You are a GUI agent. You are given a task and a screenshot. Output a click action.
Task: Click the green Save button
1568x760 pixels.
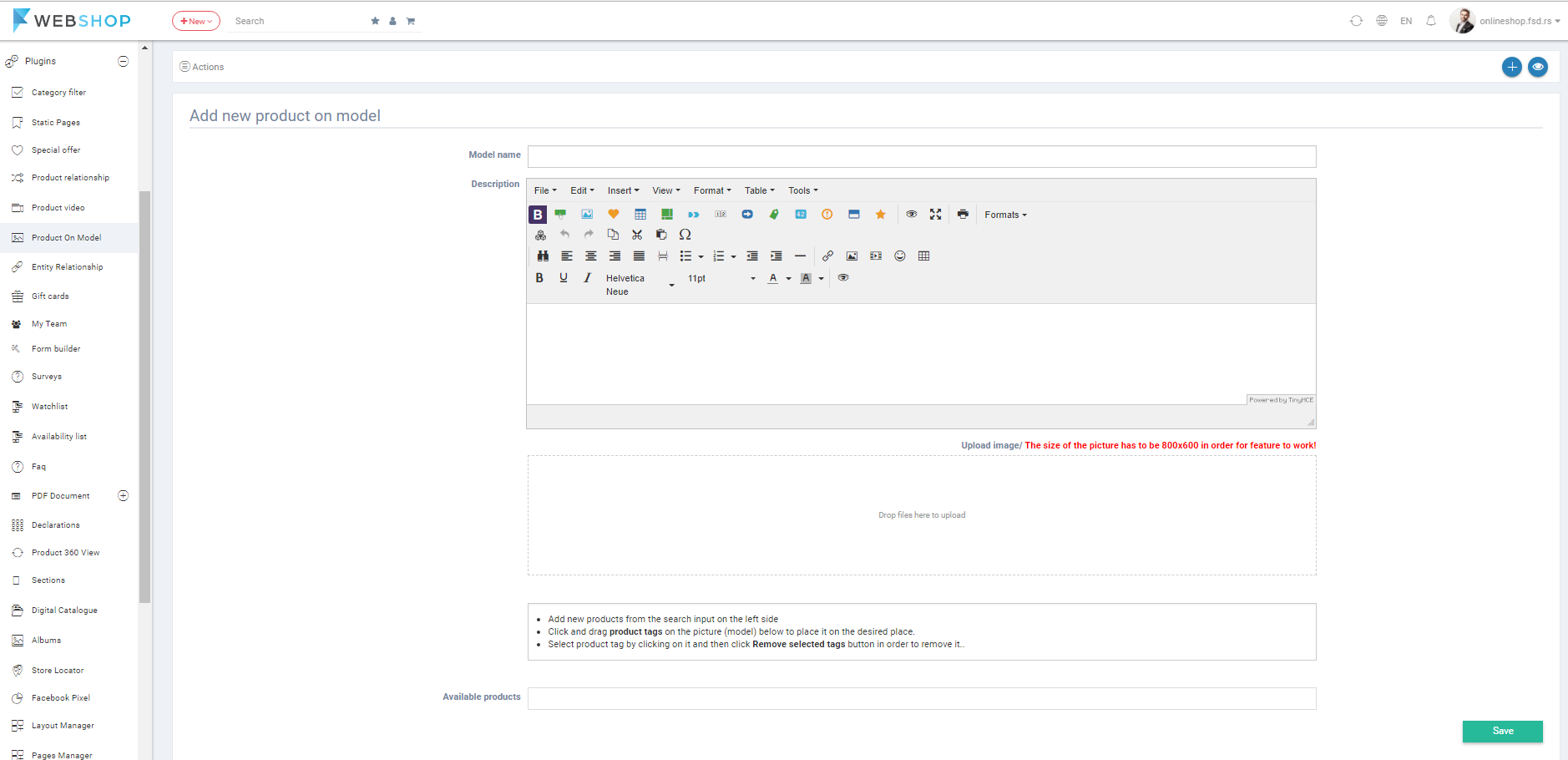[1503, 731]
